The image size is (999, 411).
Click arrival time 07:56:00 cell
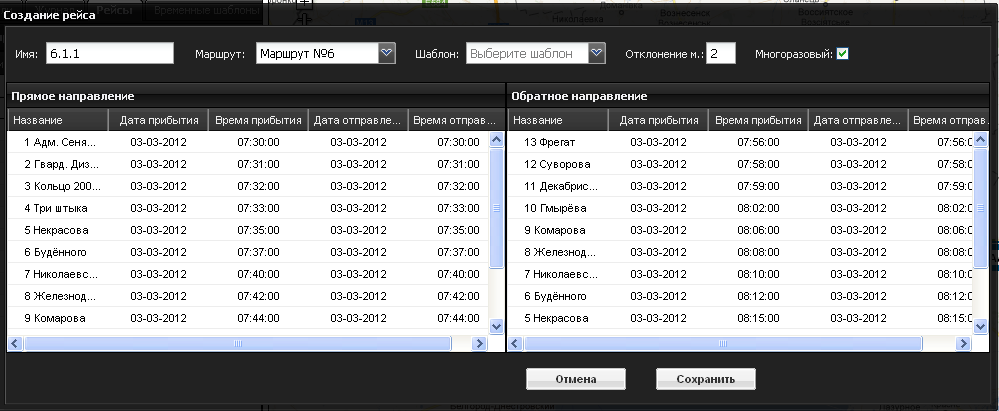pos(758,142)
